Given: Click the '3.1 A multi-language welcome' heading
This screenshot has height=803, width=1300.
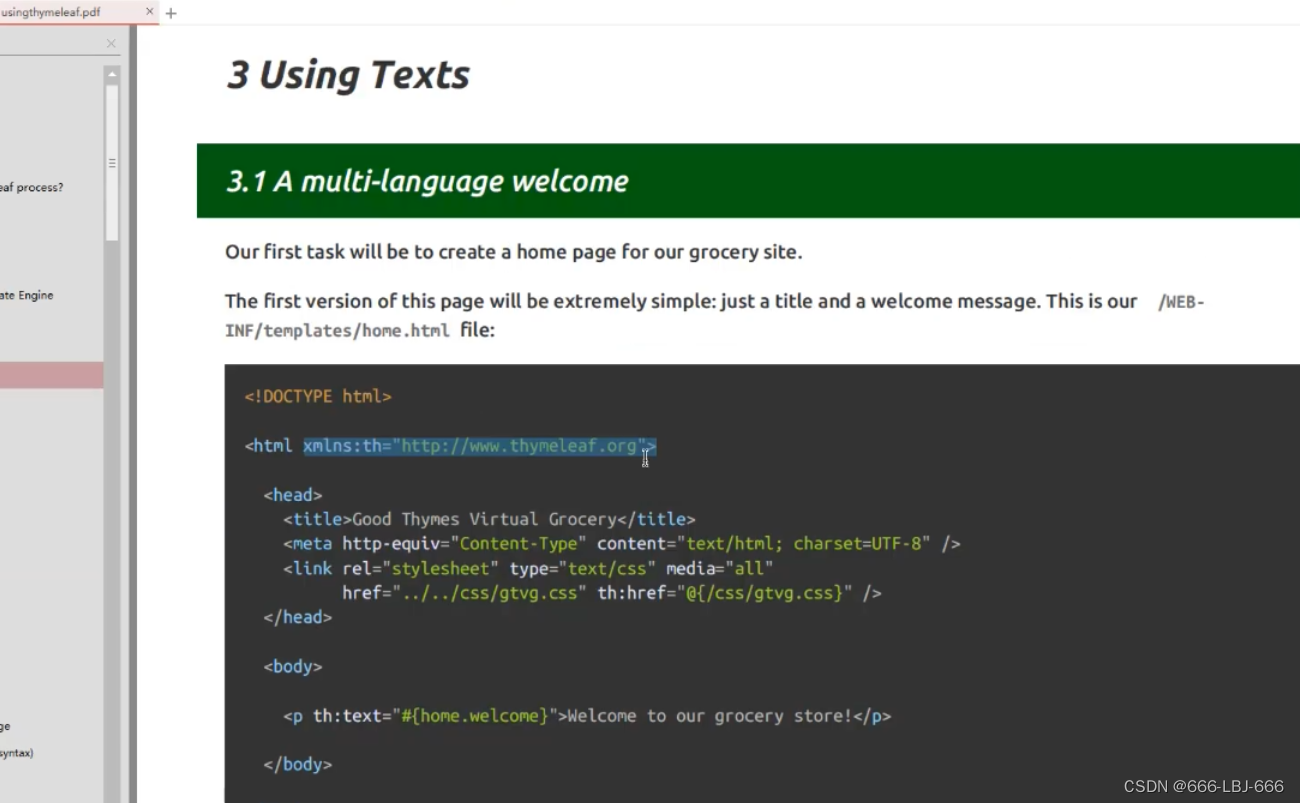Looking at the screenshot, I should [428, 181].
